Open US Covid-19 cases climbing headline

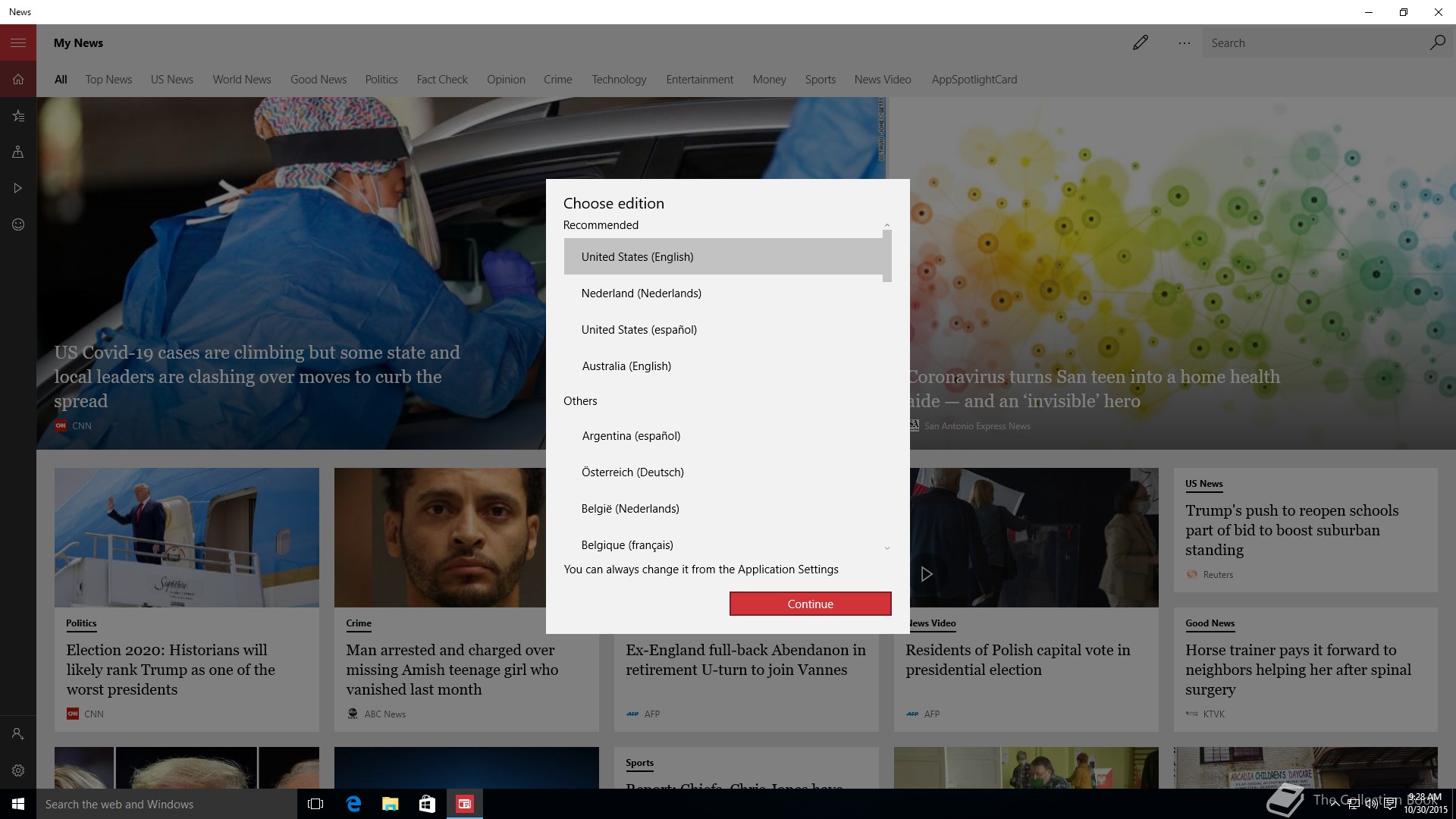(x=257, y=377)
